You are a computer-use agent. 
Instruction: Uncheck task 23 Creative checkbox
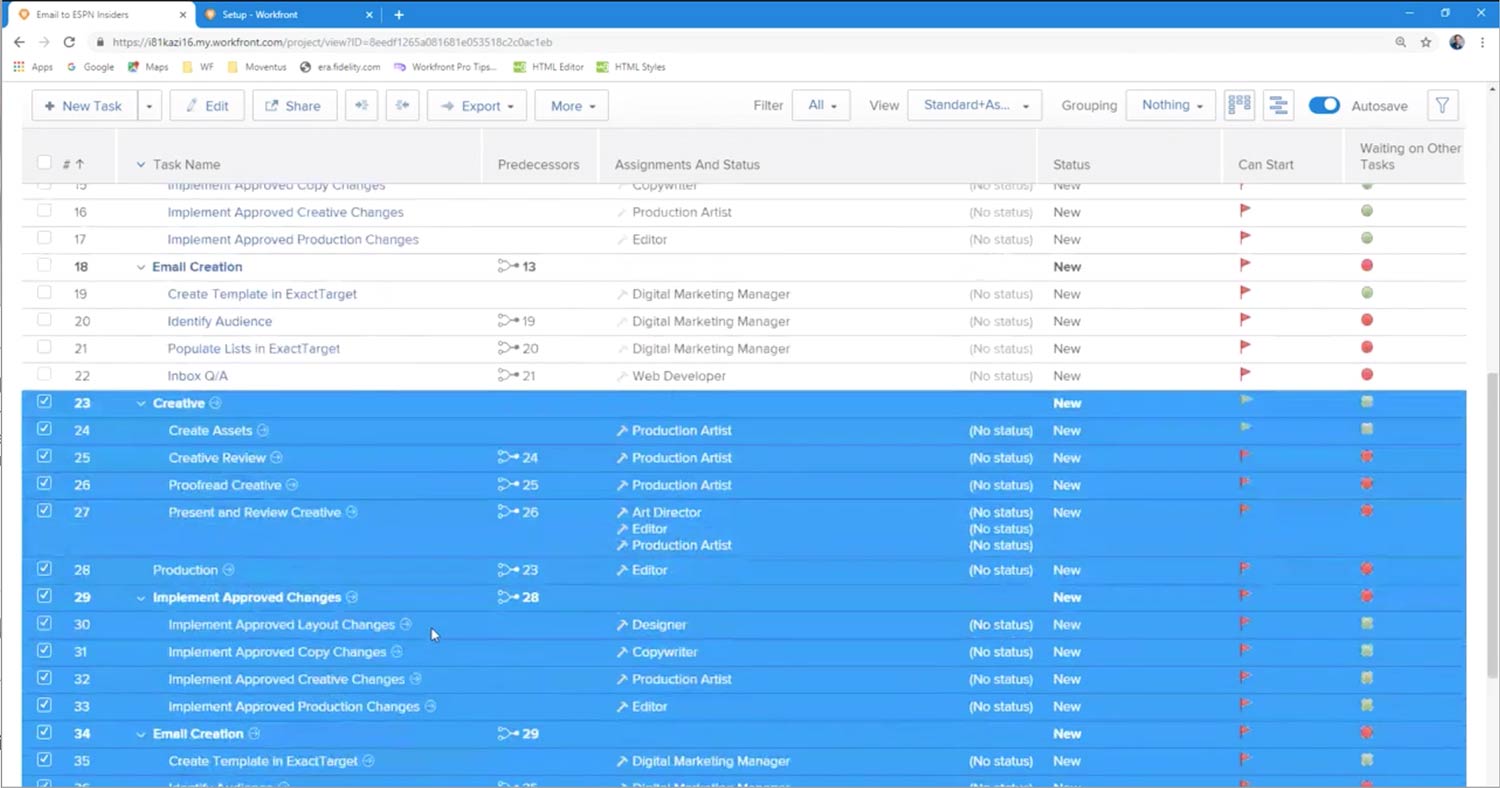[x=44, y=401]
